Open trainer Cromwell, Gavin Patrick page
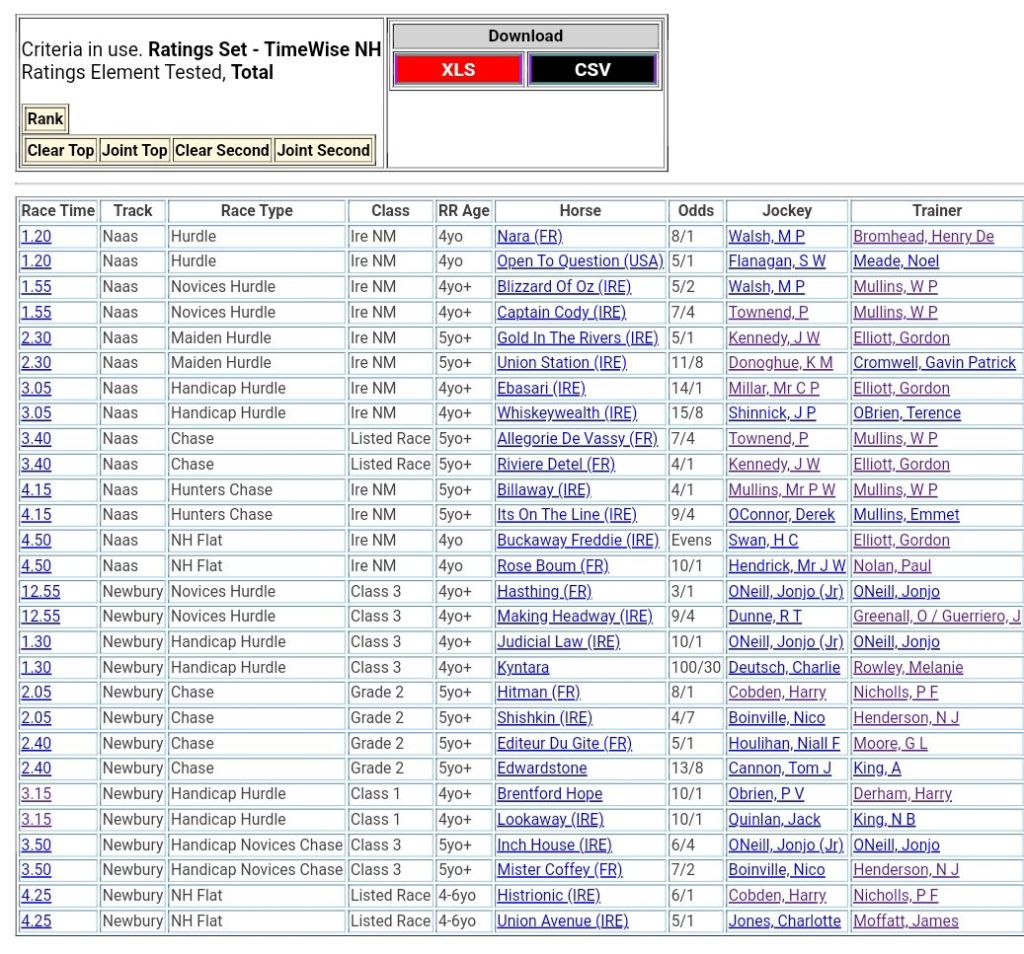This screenshot has width=1024, height=954. [x=934, y=362]
